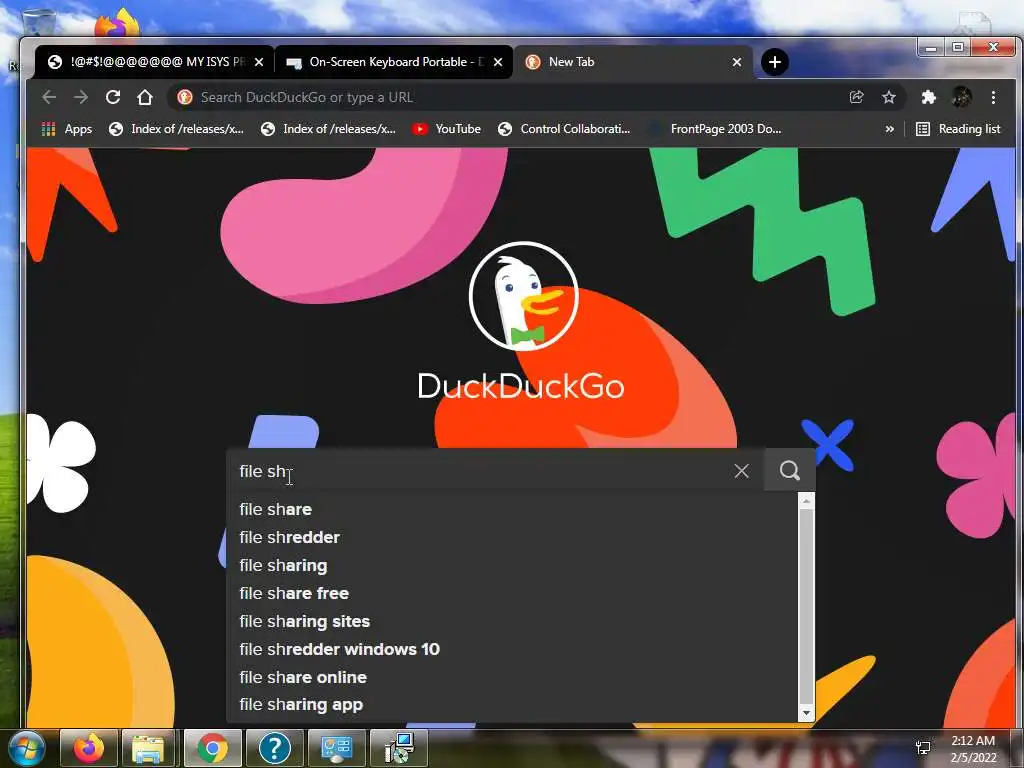Screen dimensions: 1024x768
Task: Launch Firefox from the taskbar
Action: click(x=89, y=748)
